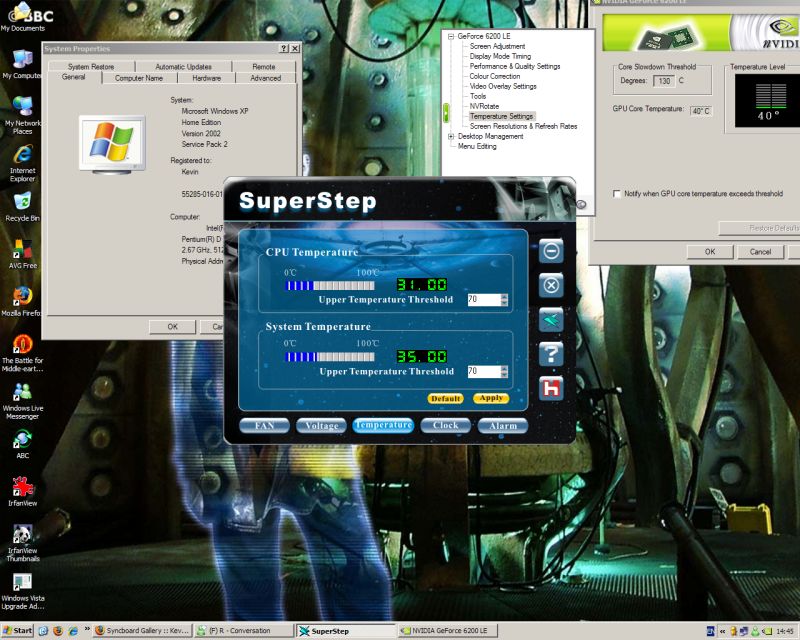Click Cancel in the NVIDIA GeForce window
Image resolution: width=800 pixels, height=640 pixels.
click(760, 252)
